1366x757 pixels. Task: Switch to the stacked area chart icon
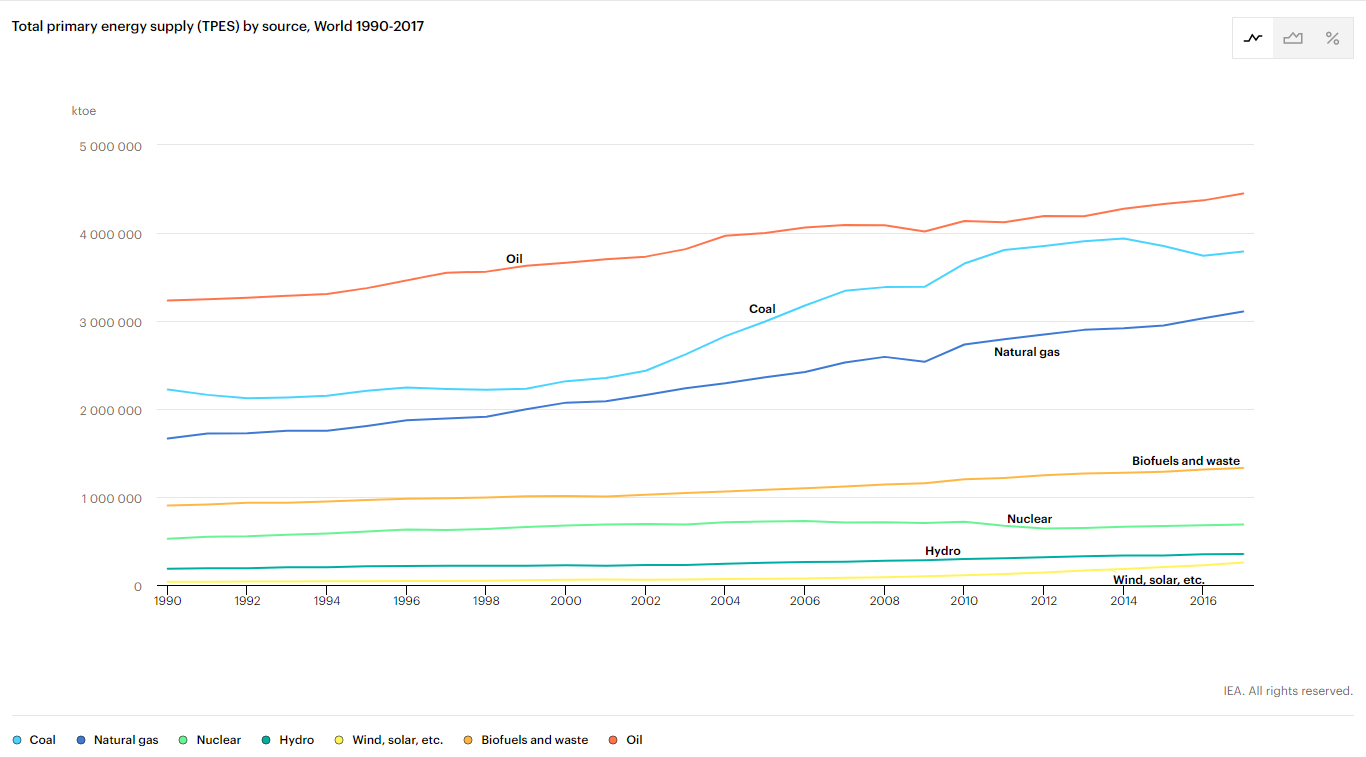(1293, 38)
